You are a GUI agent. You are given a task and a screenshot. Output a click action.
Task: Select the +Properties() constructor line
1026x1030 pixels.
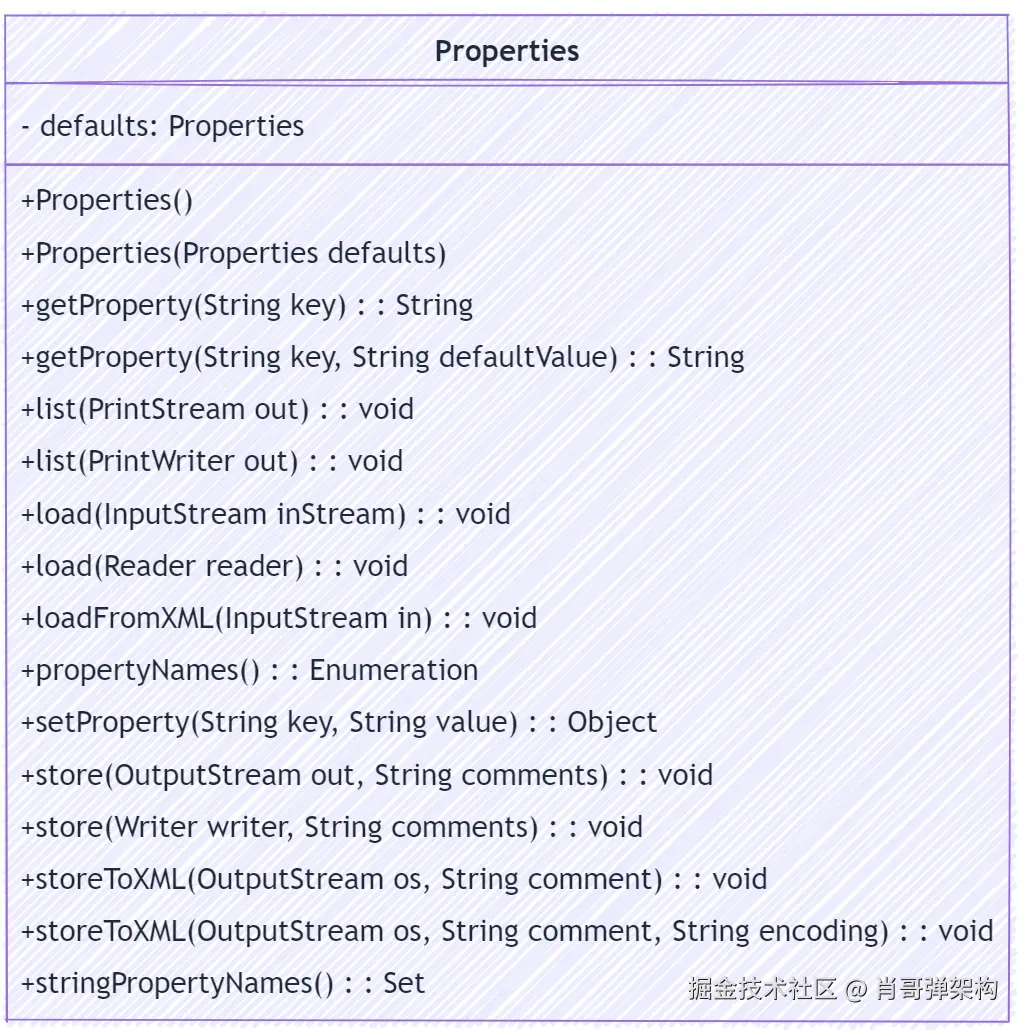tap(107, 200)
